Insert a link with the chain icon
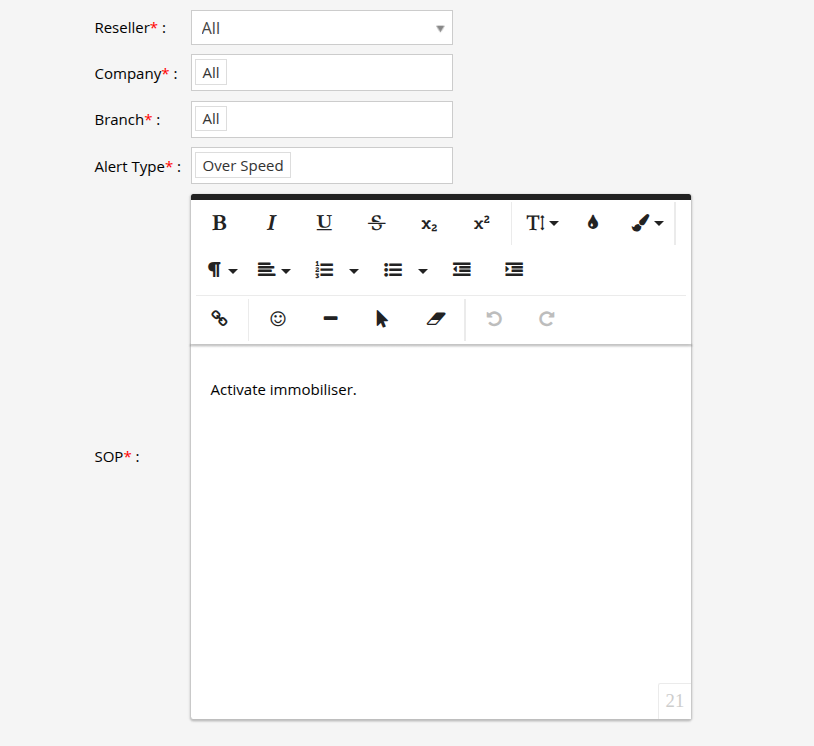 [x=219, y=319]
